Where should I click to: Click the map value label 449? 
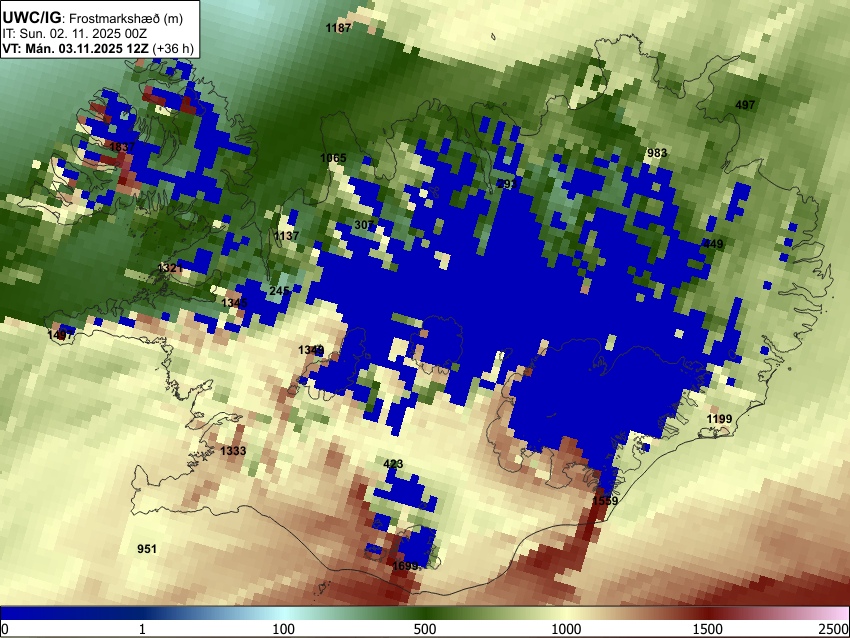click(x=713, y=244)
